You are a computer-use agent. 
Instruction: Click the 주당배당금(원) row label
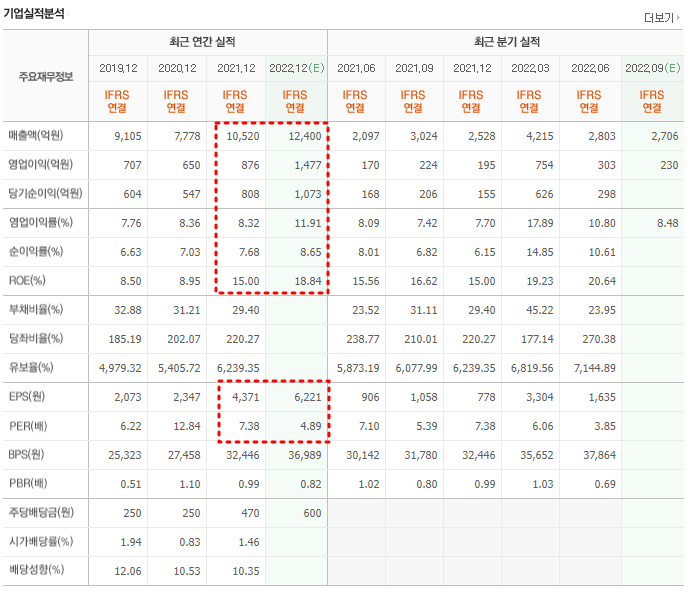[41, 513]
